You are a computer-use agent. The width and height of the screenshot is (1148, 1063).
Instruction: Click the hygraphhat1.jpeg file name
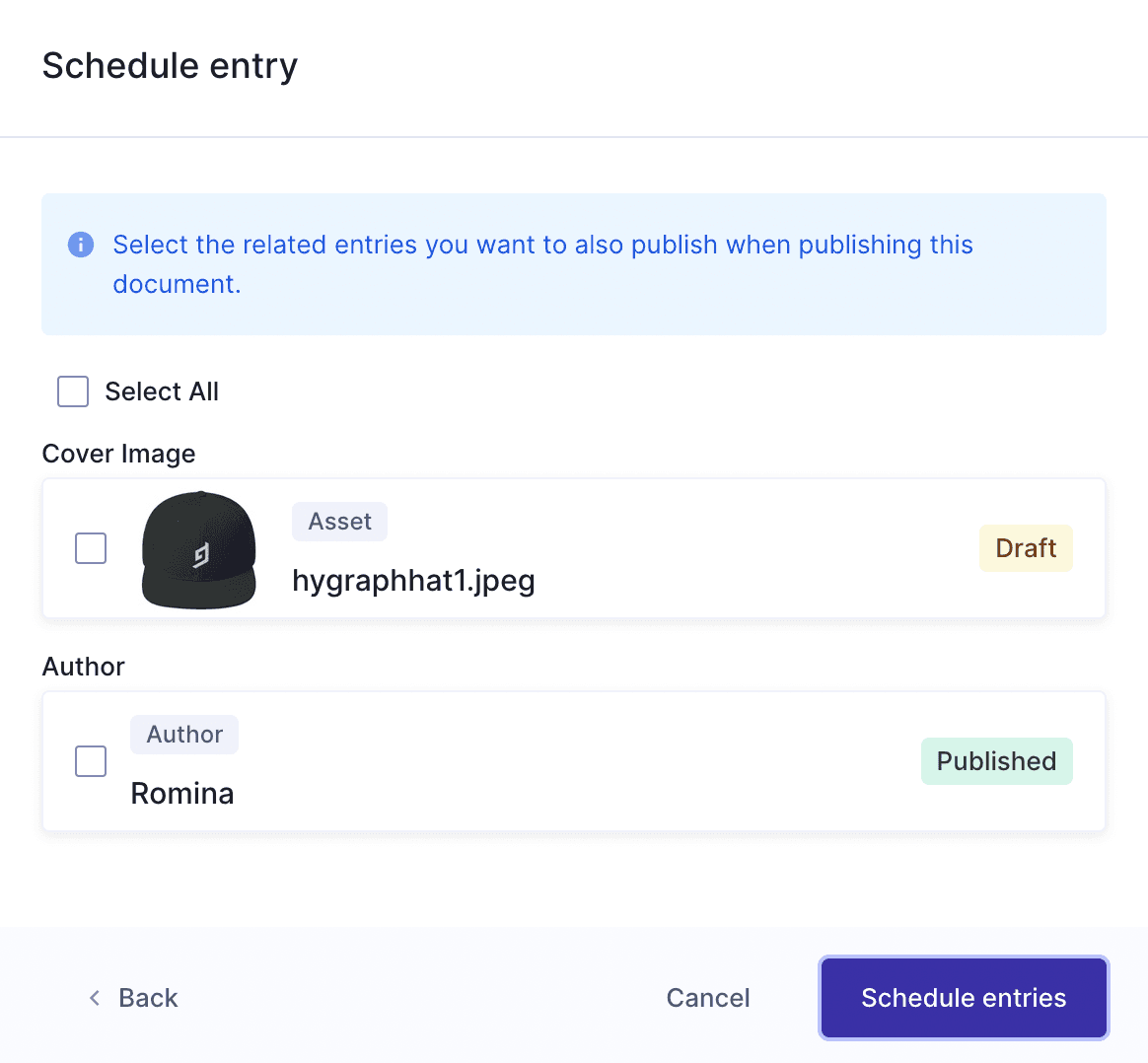click(413, 581)
